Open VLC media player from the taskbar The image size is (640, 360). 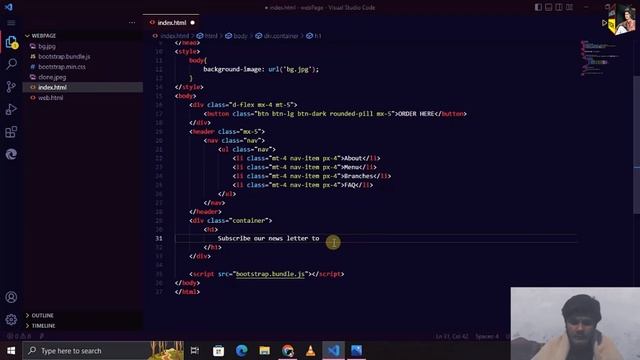coord(311,351)
